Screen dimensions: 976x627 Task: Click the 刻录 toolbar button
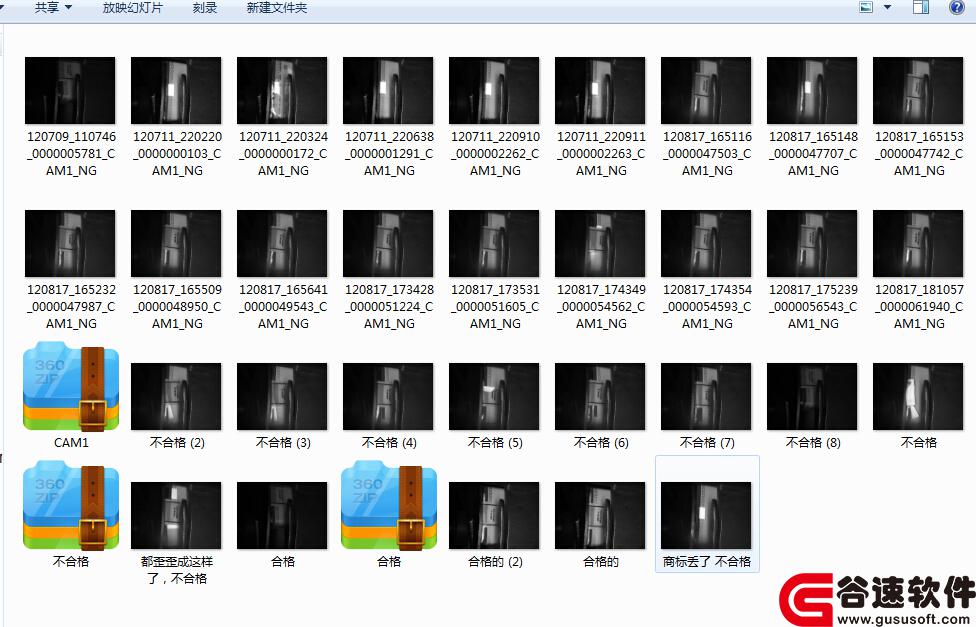[x=205, y=8]
